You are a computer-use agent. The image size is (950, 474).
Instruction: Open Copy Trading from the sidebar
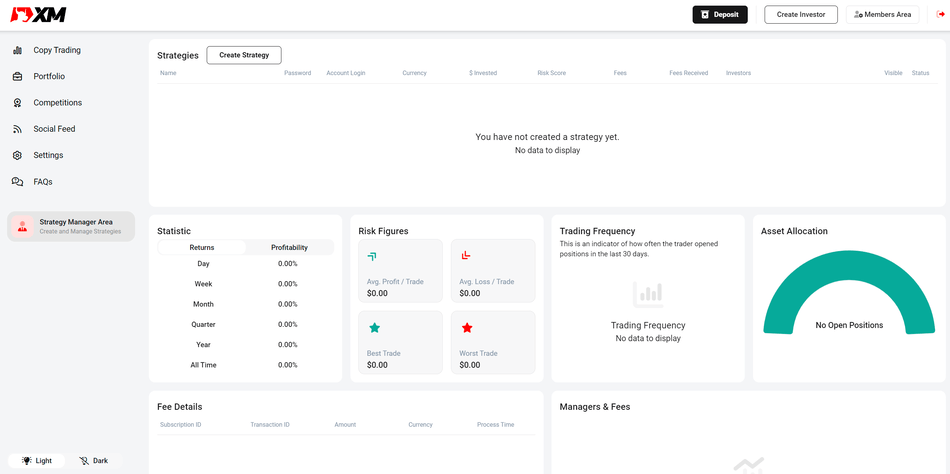point(57,50)
